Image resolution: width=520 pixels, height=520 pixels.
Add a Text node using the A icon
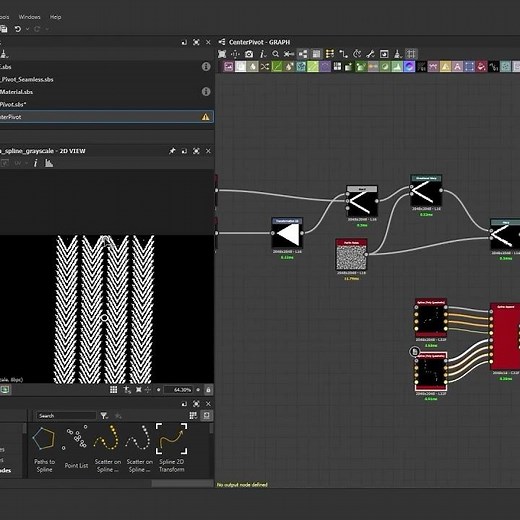point(457,67)
